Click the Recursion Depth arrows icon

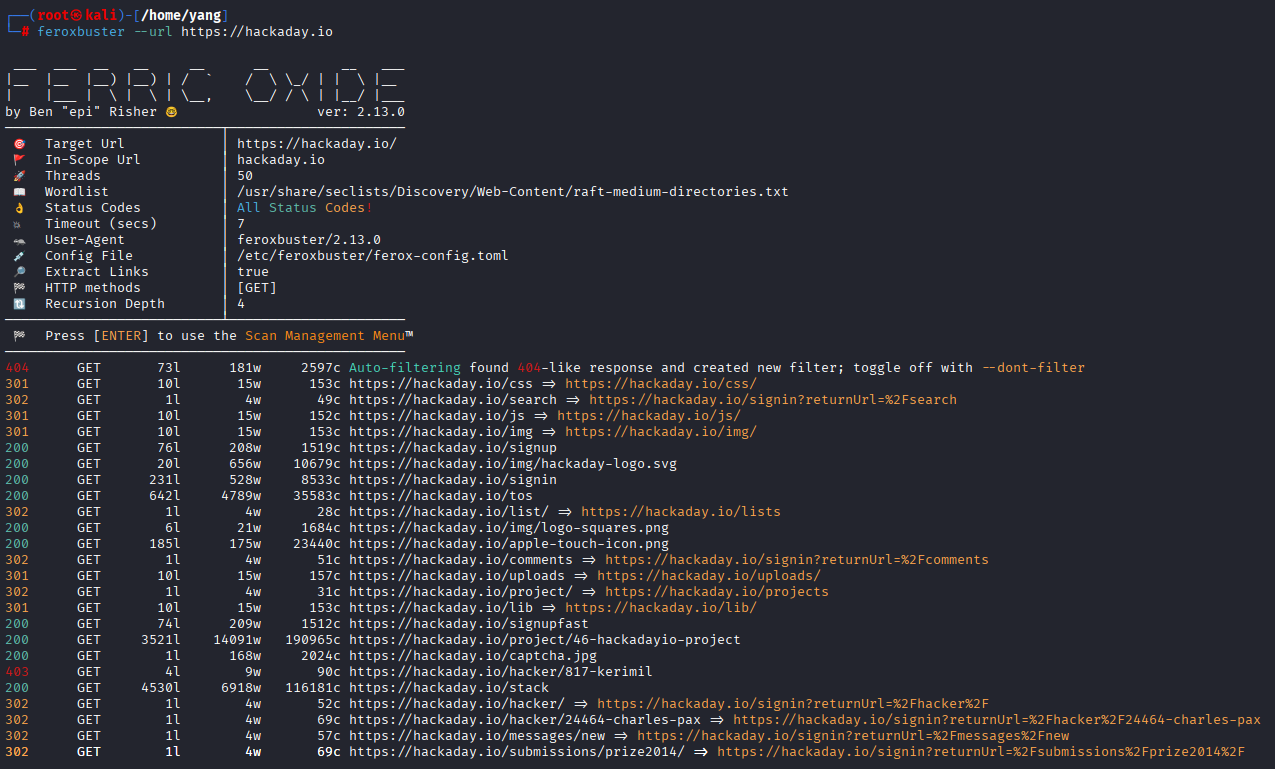click(19, 304)
